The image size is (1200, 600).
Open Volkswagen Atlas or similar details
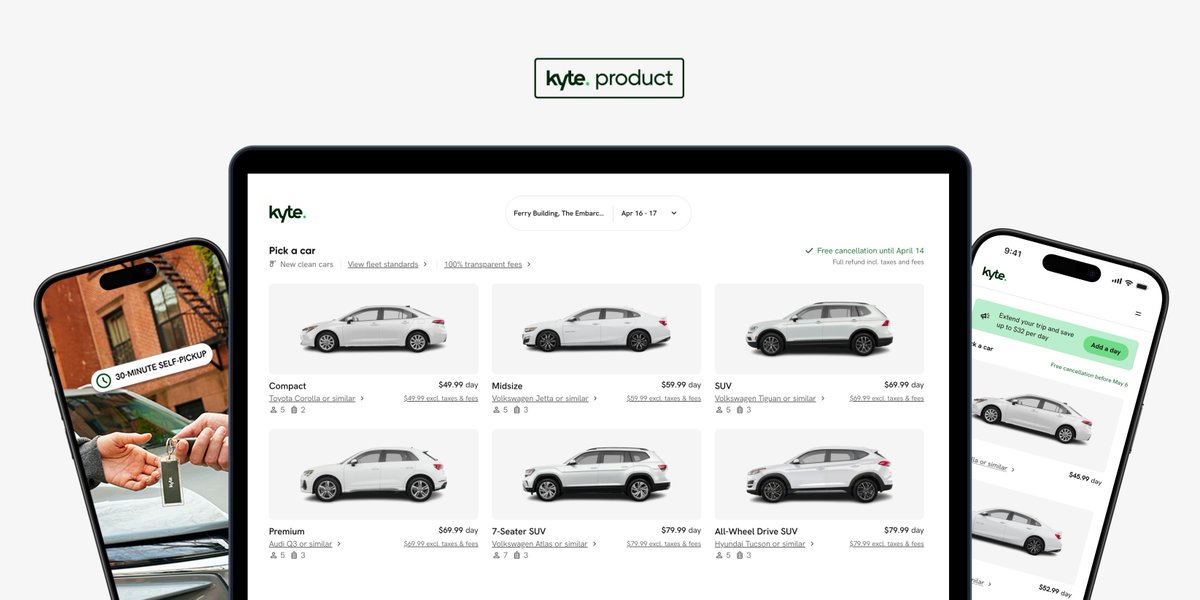pyautogui.click(x=540, y=544)
